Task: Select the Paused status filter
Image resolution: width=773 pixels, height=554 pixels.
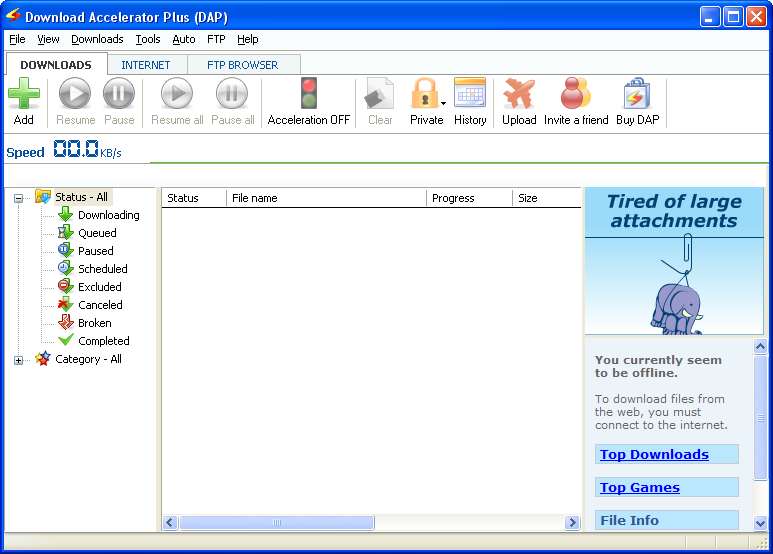Action: click(96, 251)
